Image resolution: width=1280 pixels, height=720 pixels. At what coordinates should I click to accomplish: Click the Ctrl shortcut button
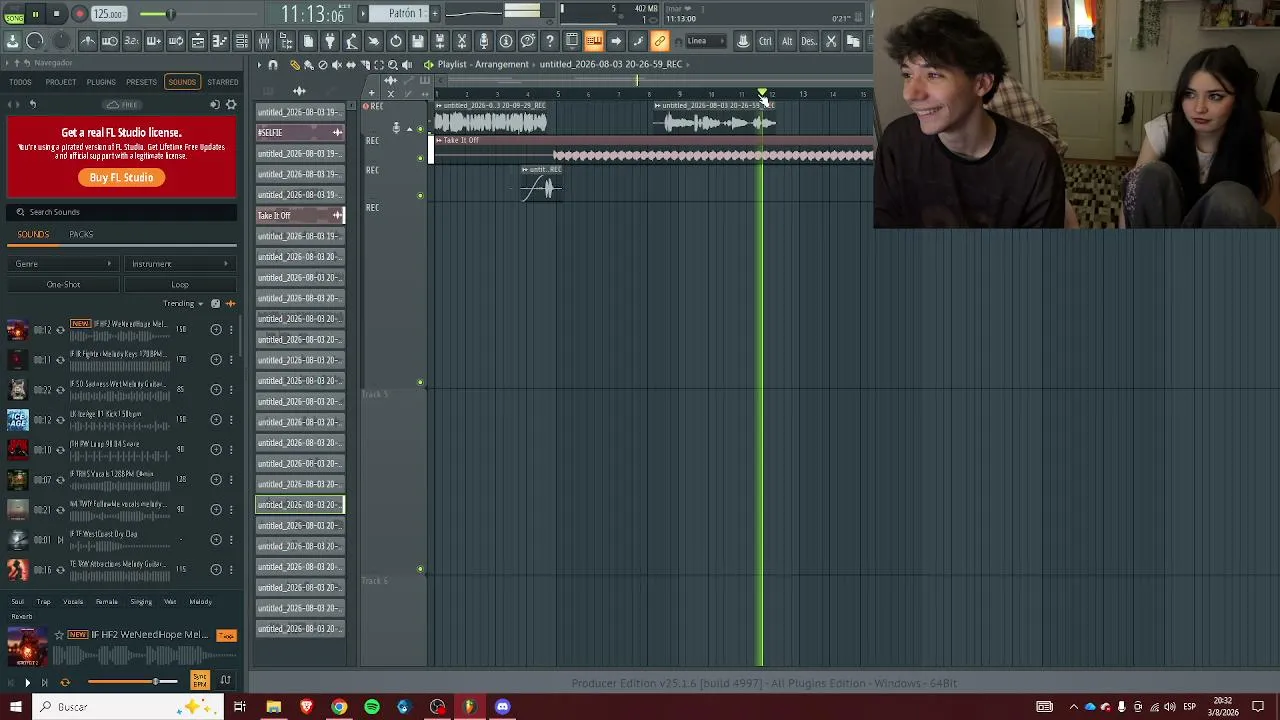[x=765, y=41]
